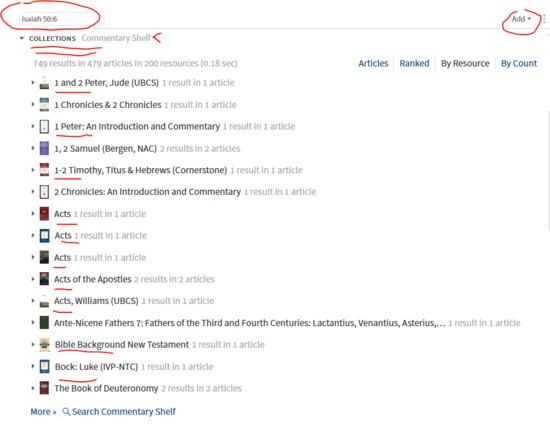Viewport: 550px width, 425px height.
Task: Expand the Acts, Williams (UBCS) row
Action: [x=33, y=301]
